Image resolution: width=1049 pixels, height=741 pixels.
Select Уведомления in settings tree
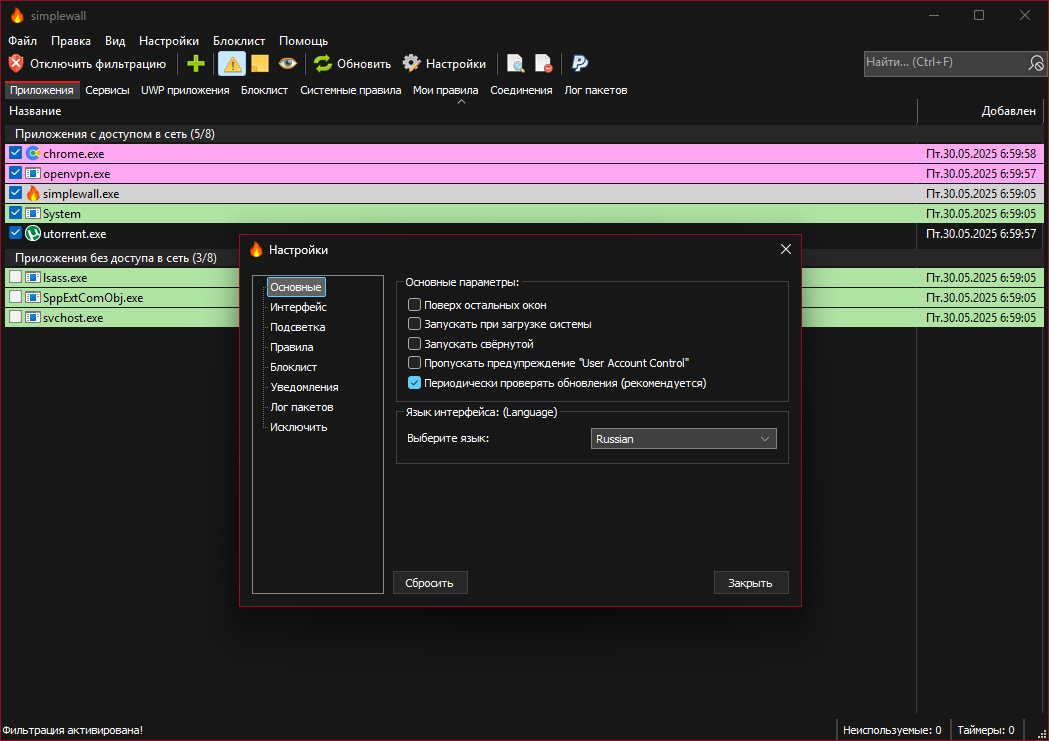point(304,387)
